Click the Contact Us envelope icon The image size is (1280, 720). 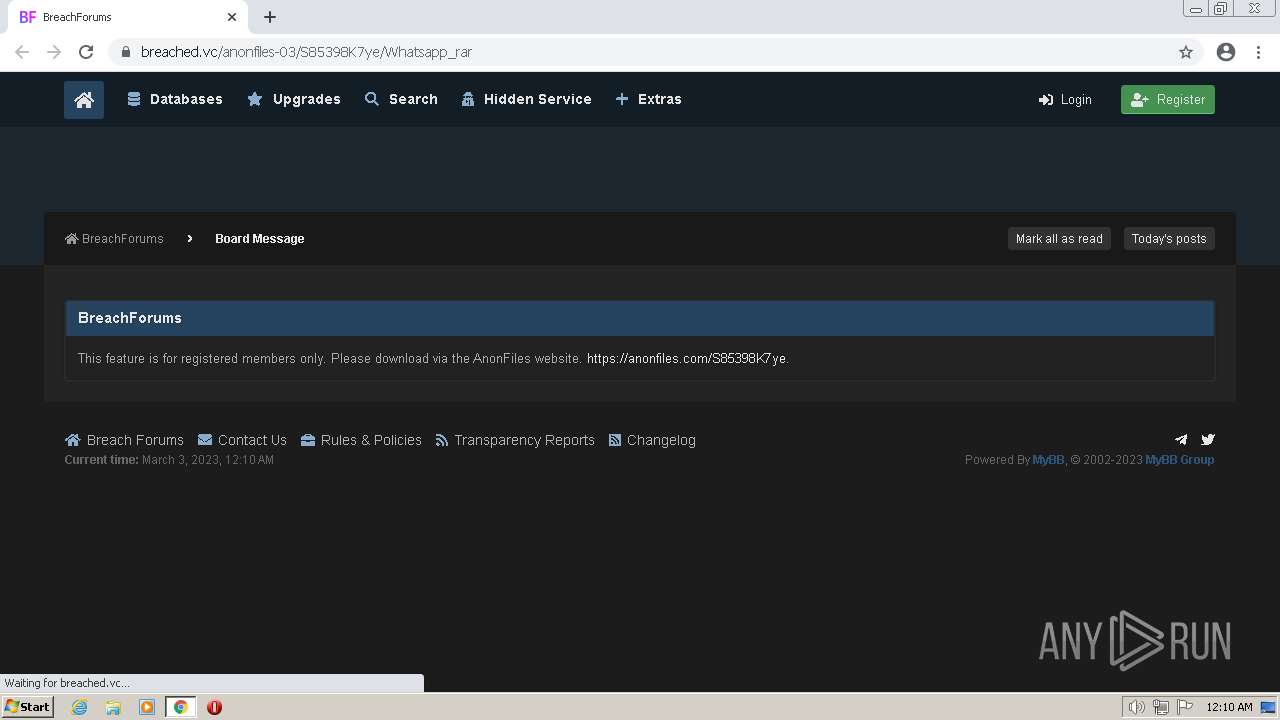click(x=205, y=440)
